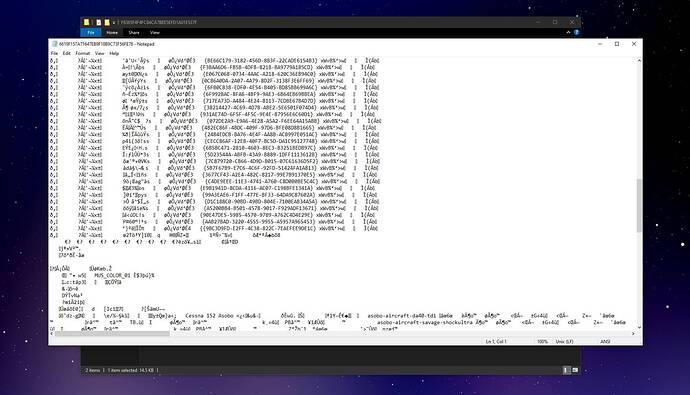This screenshot has height=395, width=690.
Task: Click the Notepad icon in the title bar
Action: [x=55, y=44]
